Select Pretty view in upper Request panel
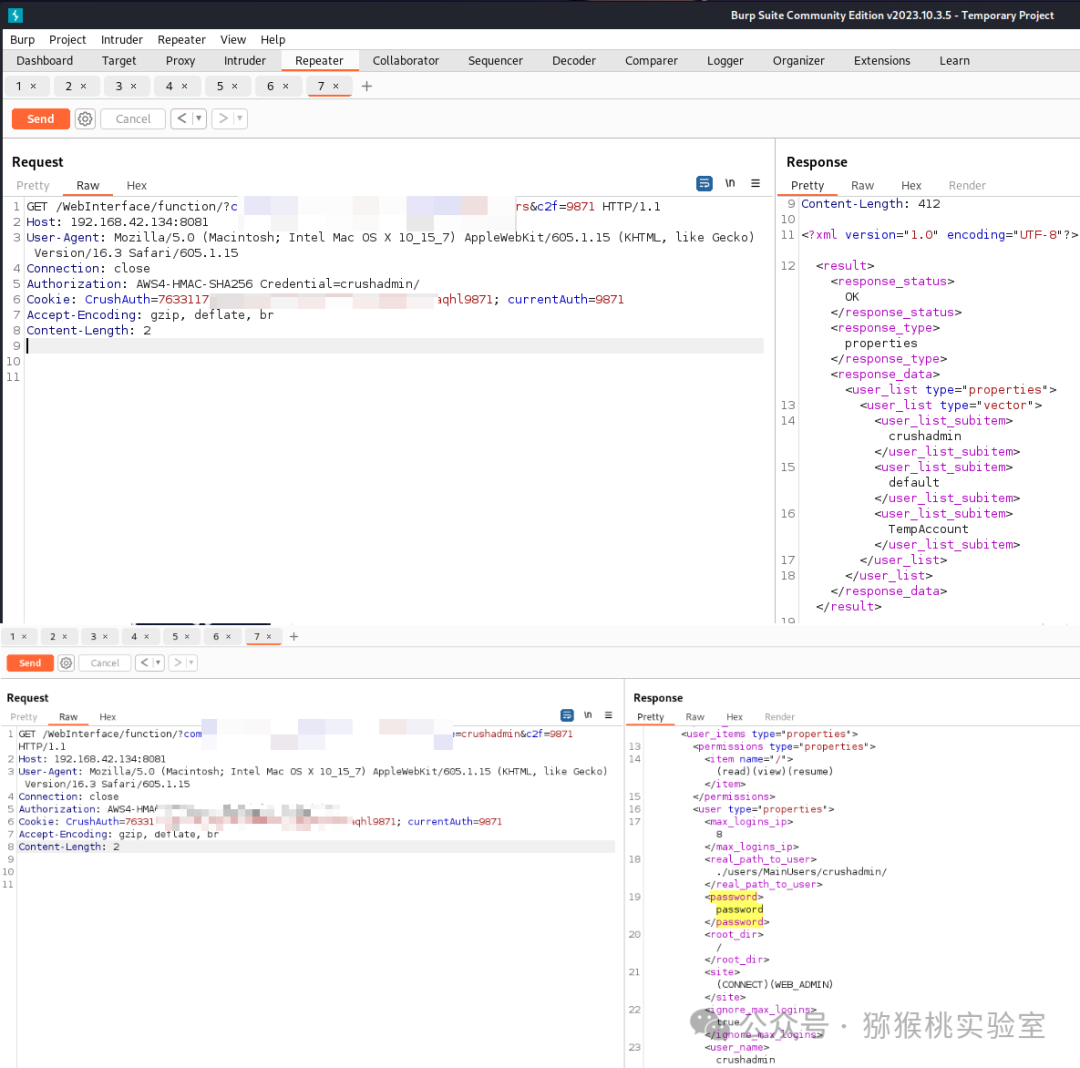The image size is (1080, 1068). click(33, 185)
